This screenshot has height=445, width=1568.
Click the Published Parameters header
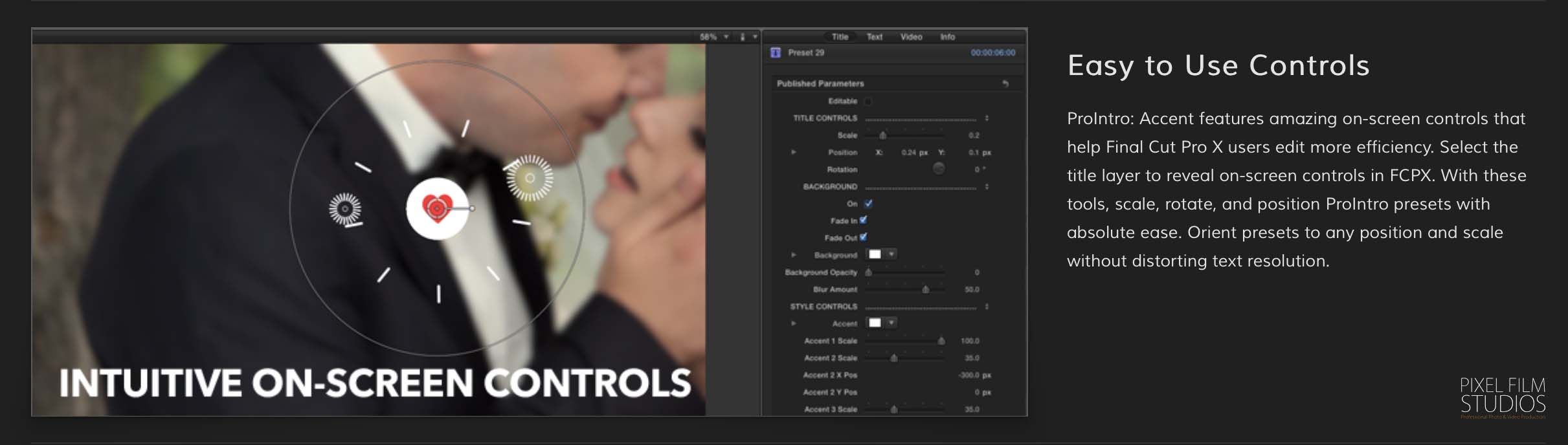tap(820, 83)
